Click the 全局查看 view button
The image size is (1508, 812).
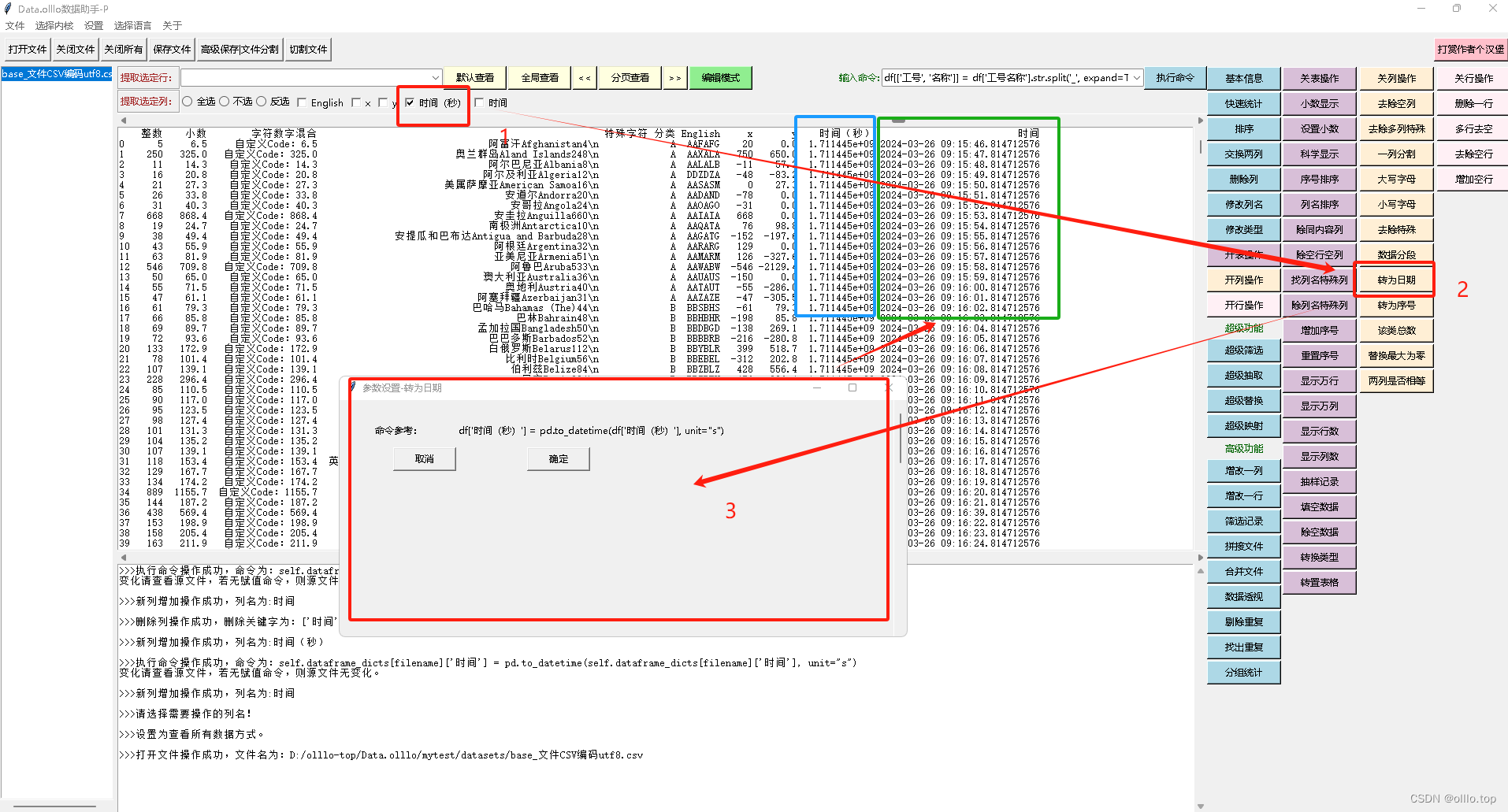(540, 77)
